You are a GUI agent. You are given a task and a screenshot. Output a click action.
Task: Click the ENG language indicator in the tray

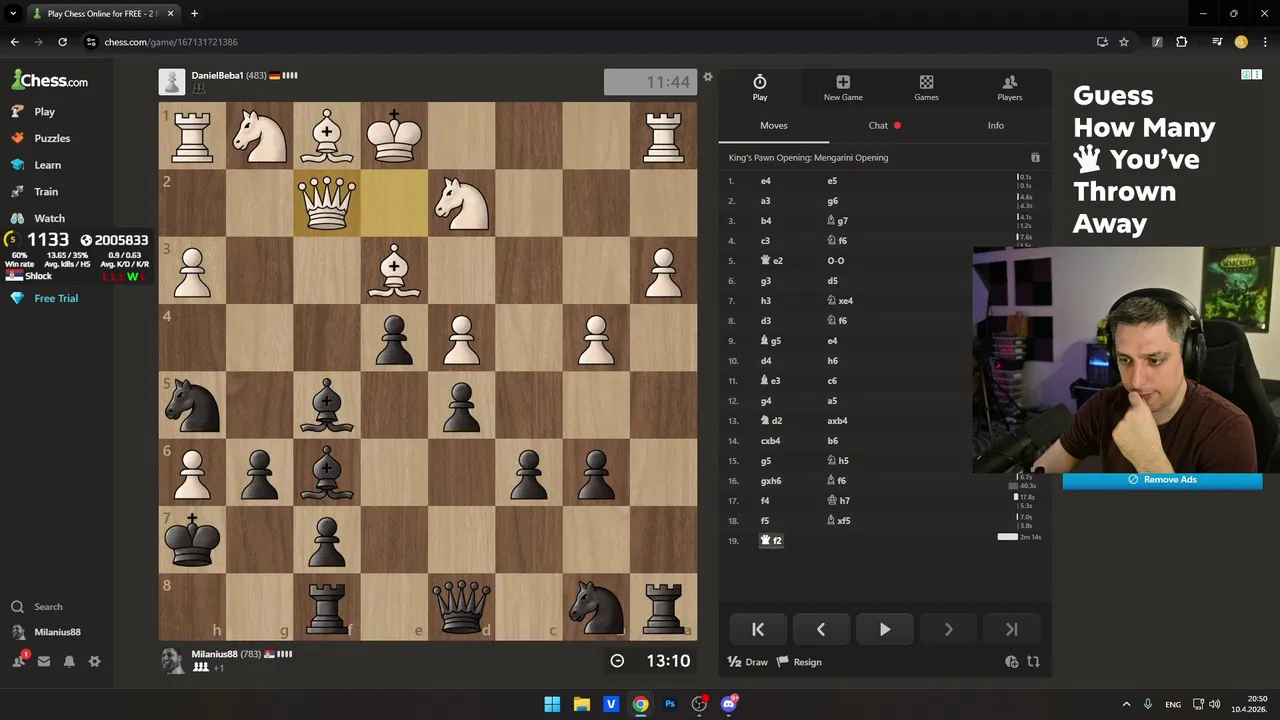tap(1172, 704)
